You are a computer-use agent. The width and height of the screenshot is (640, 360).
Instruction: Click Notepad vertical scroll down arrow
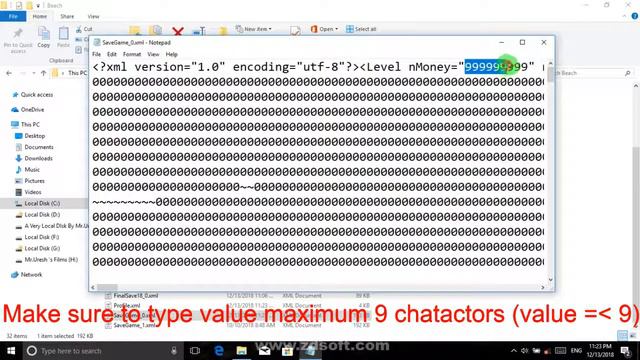click(x=550, y=280)
